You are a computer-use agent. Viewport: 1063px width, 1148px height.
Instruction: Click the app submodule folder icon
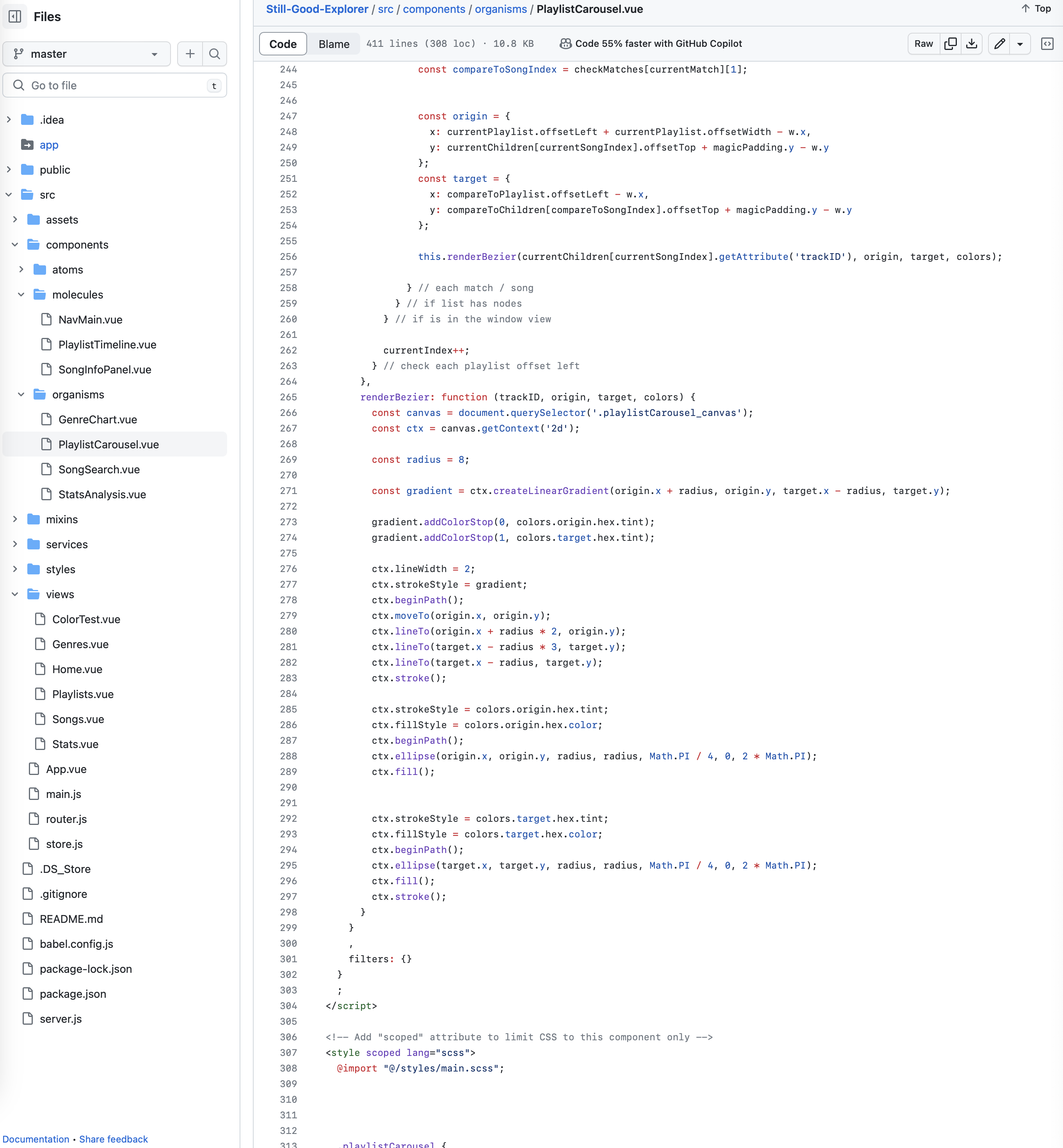click(x=27, y=145)
